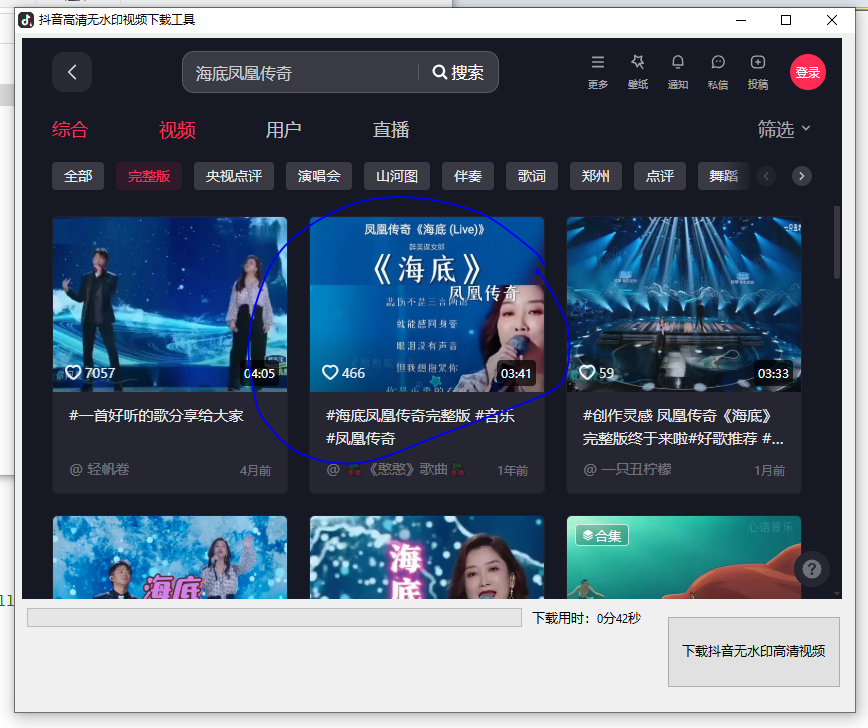The image size is (868, 728).
Task: Focus the search box containing 海底凤凰传奇
Action: [303, 72]
